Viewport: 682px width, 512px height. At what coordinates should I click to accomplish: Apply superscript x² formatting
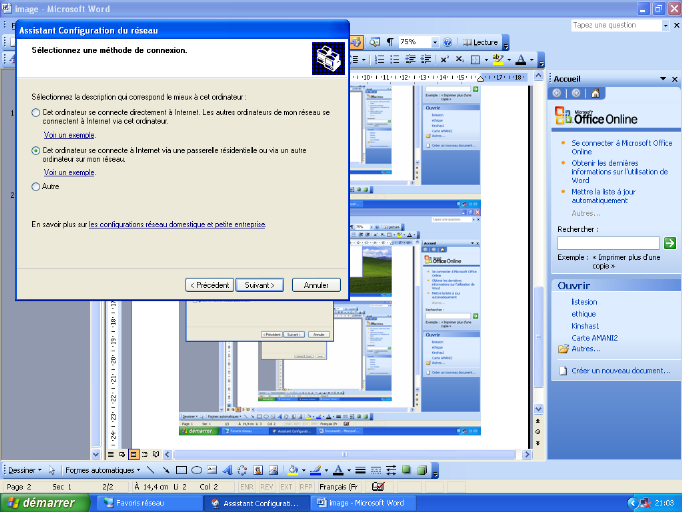(445, 59)
